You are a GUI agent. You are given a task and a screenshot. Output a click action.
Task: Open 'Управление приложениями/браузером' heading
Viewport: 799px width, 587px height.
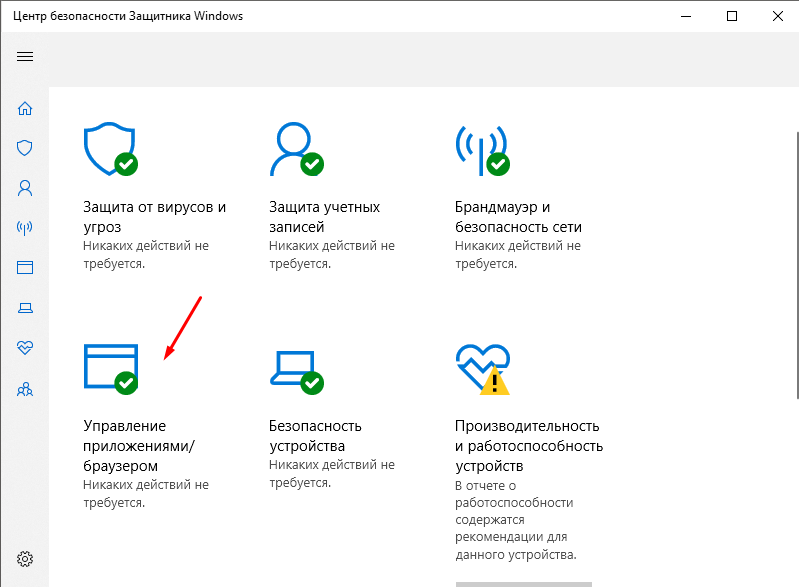pyautogui.click(x=139, y=446)
